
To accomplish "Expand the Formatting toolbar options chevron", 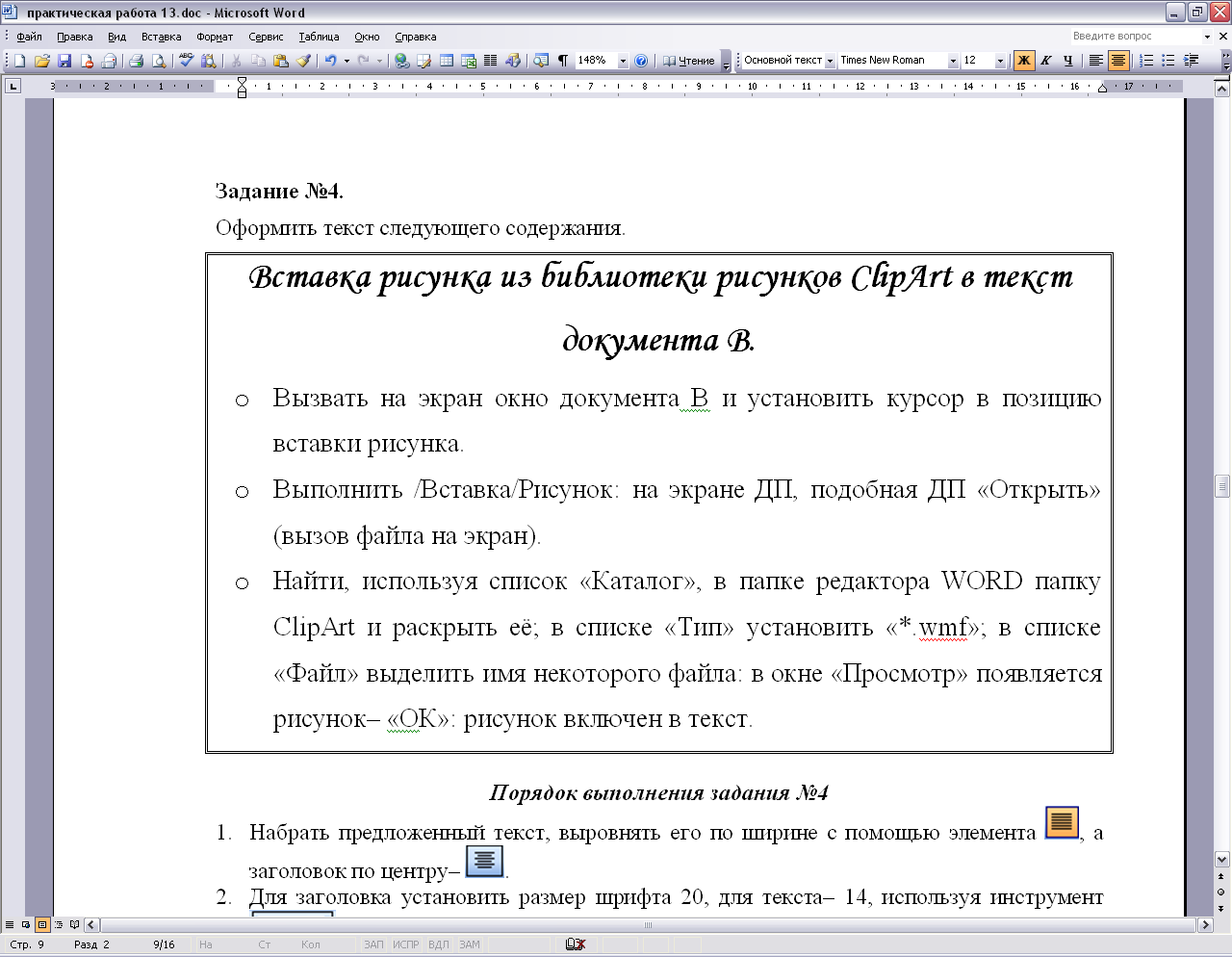I will 1225,61.
